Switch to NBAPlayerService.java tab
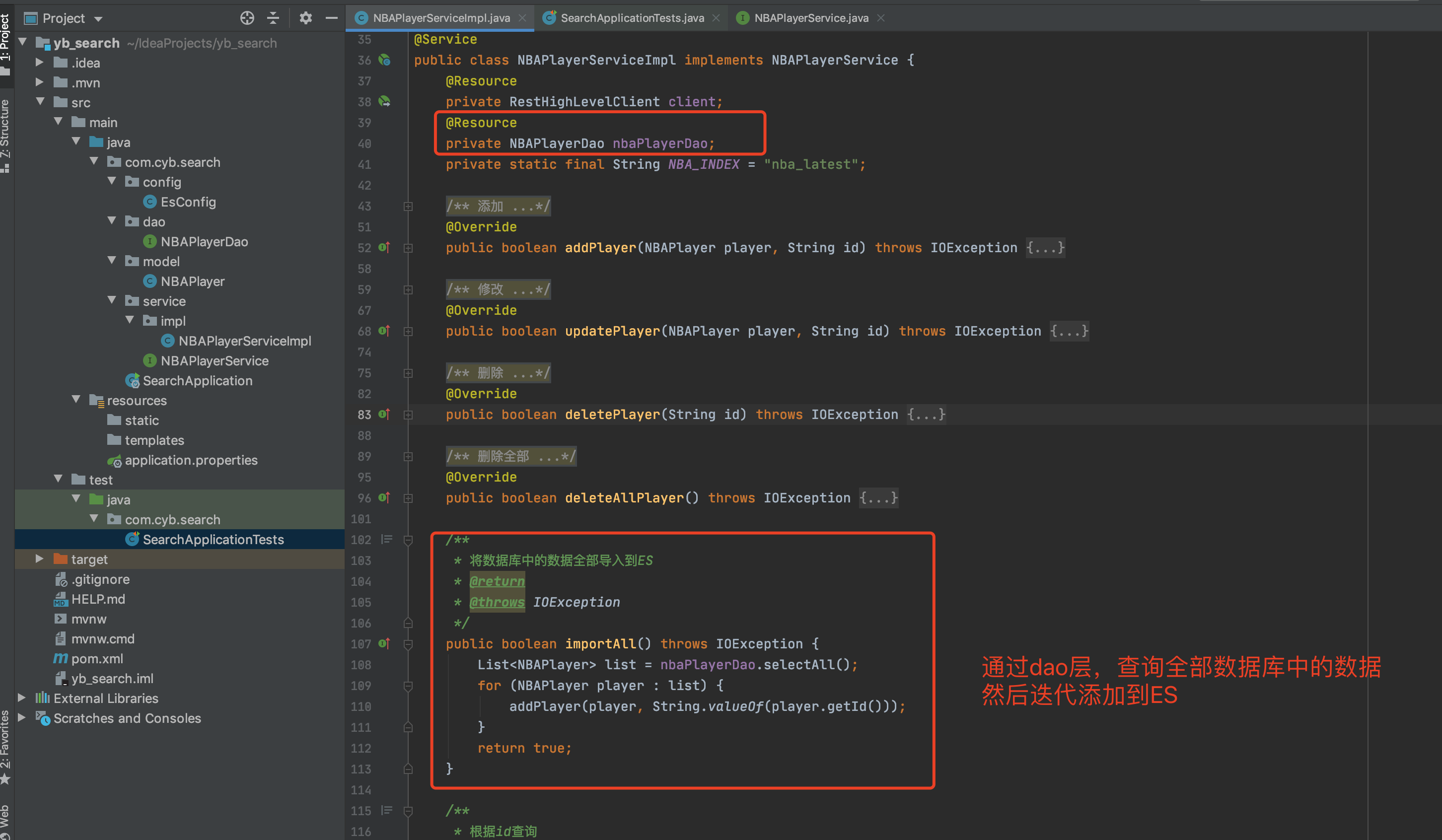1442x840 pixels. [811, 18]
